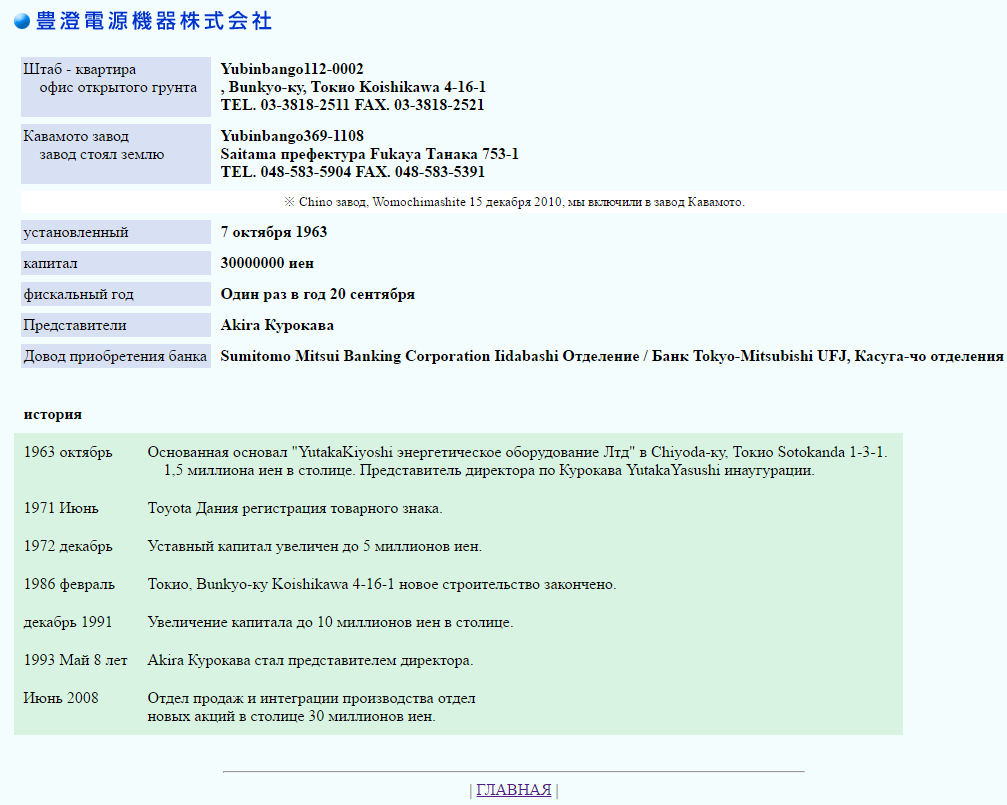1007x805 pixels.
Task: Select the 'история' heading
Action: pyautogui.click(x=53, y=414)
